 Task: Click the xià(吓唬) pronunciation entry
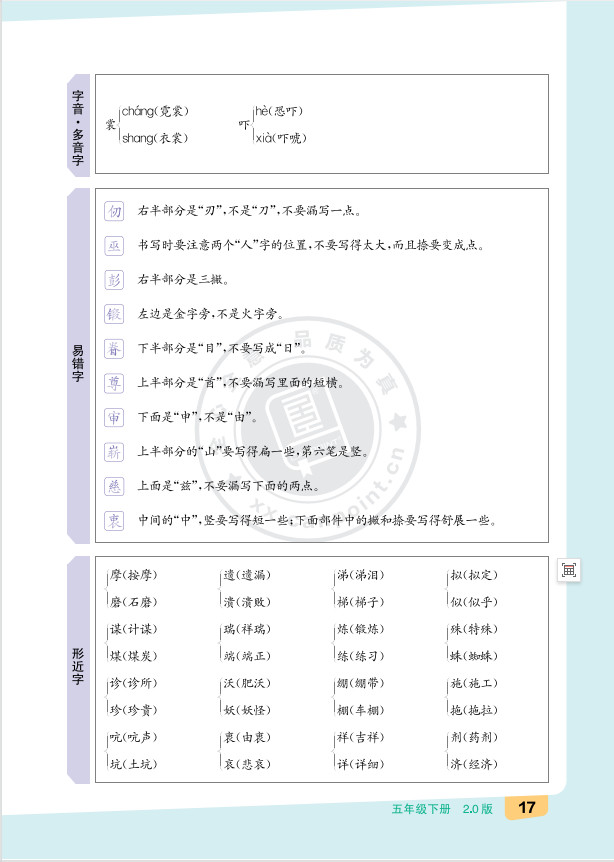coord(281,138)
